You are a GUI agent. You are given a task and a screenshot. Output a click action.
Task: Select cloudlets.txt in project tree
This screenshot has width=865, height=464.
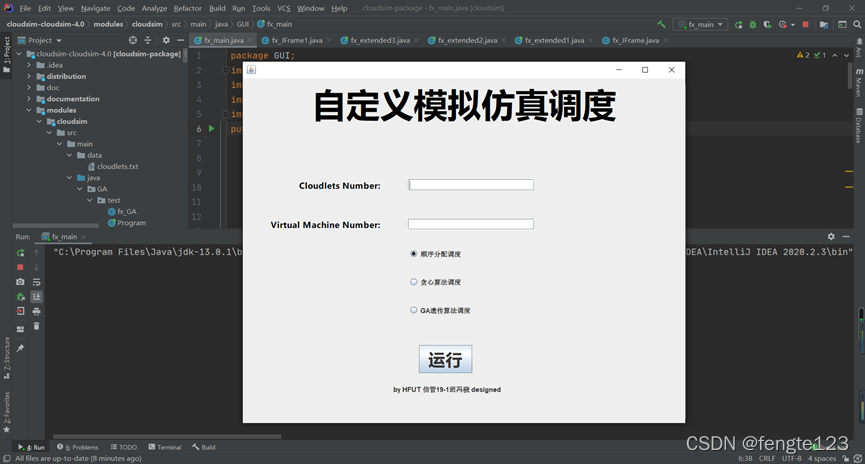tap(113, 166)
